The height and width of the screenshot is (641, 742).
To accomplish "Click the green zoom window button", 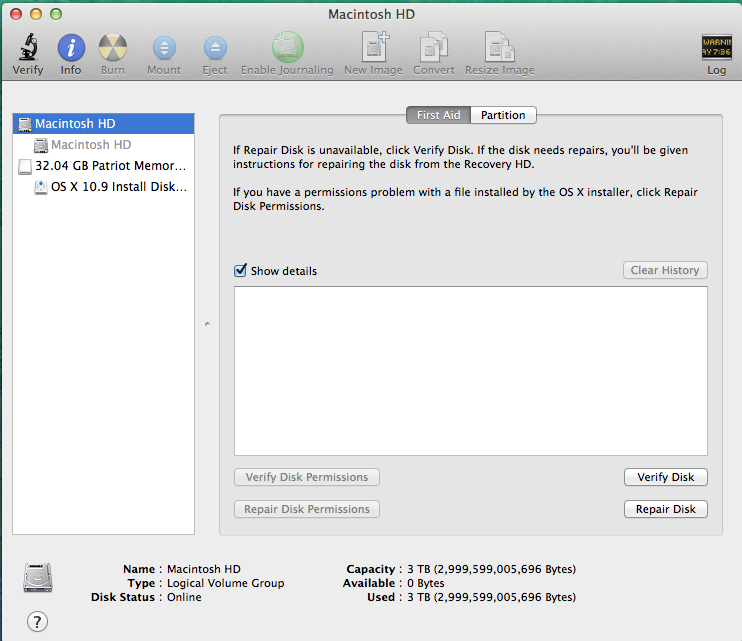I will [56, 14].
